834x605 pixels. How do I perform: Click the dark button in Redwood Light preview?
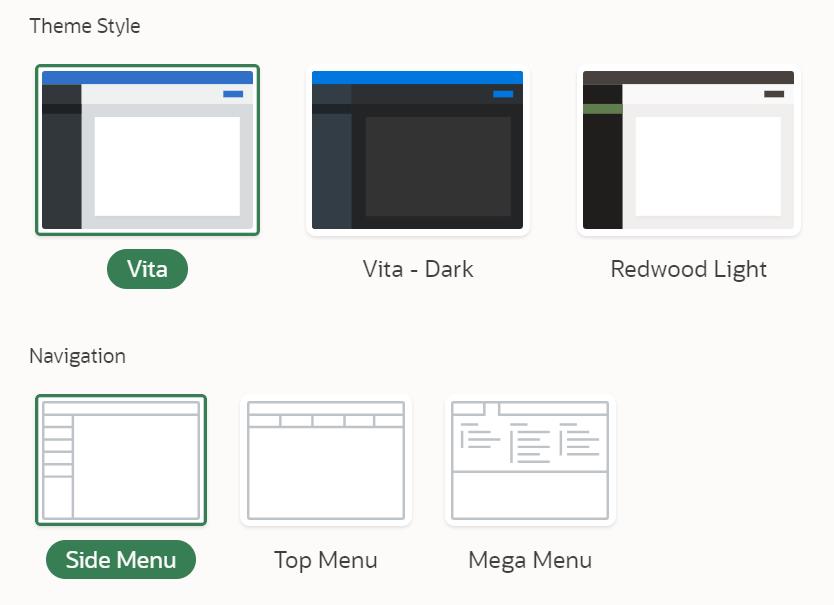pos(774,94)
